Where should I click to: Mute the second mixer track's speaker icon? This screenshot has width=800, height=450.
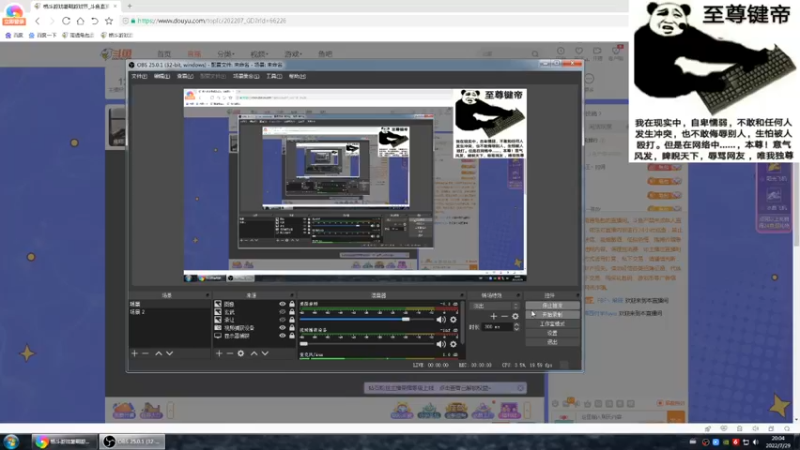[x=441, y=344]
